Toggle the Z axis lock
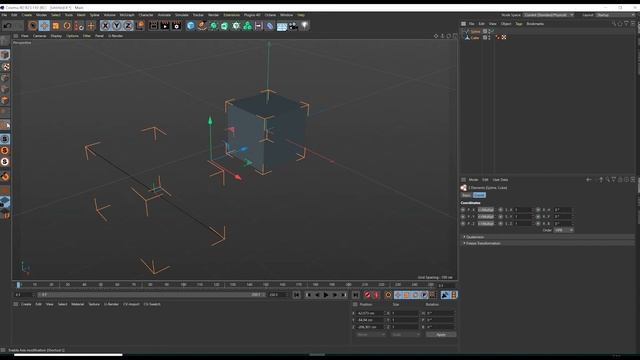640x360 pixels. 128,26
